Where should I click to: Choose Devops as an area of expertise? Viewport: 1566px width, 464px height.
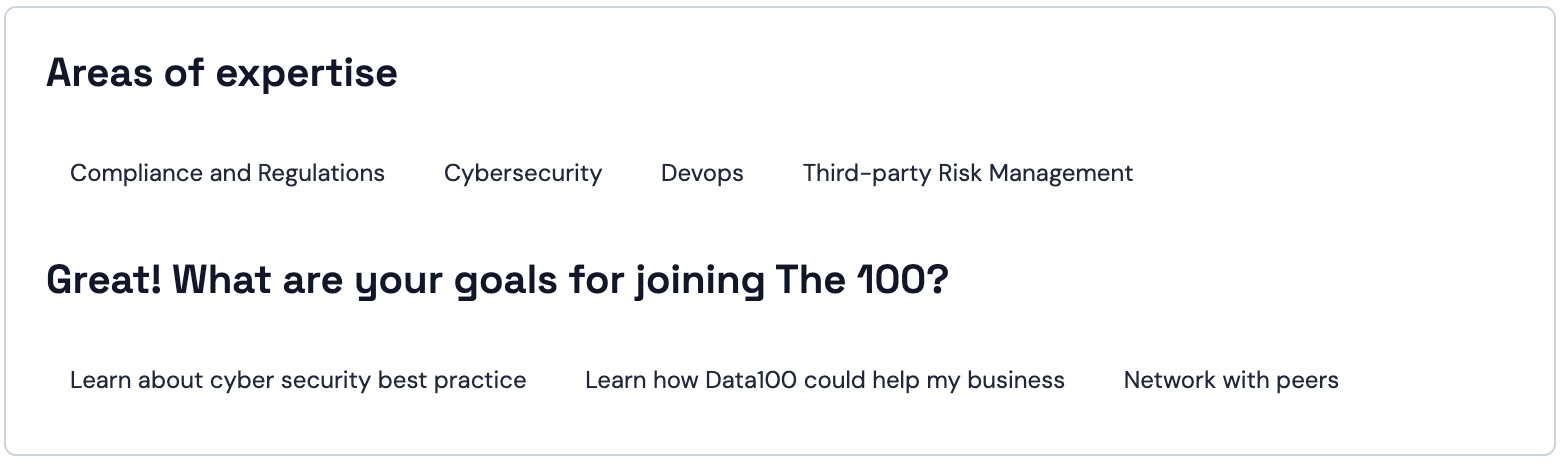[702, 173]
